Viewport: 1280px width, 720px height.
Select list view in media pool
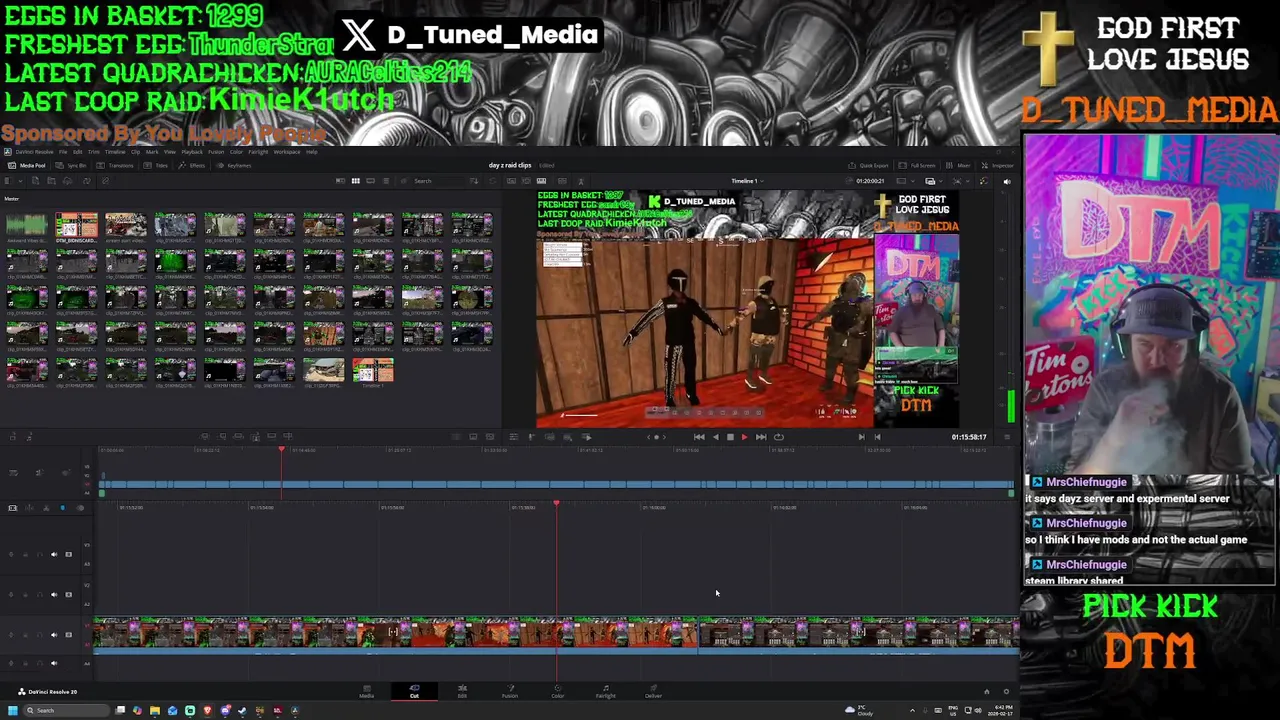coord(385,181)
